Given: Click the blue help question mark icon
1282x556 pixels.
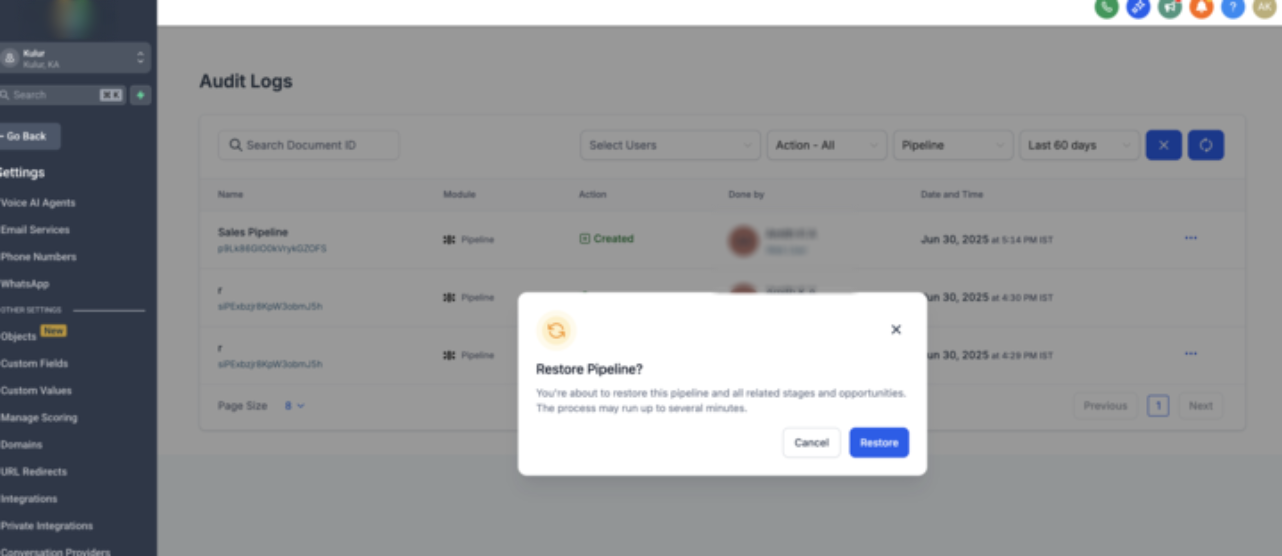Looking at the screenshot, I should tap(1233, 8).
